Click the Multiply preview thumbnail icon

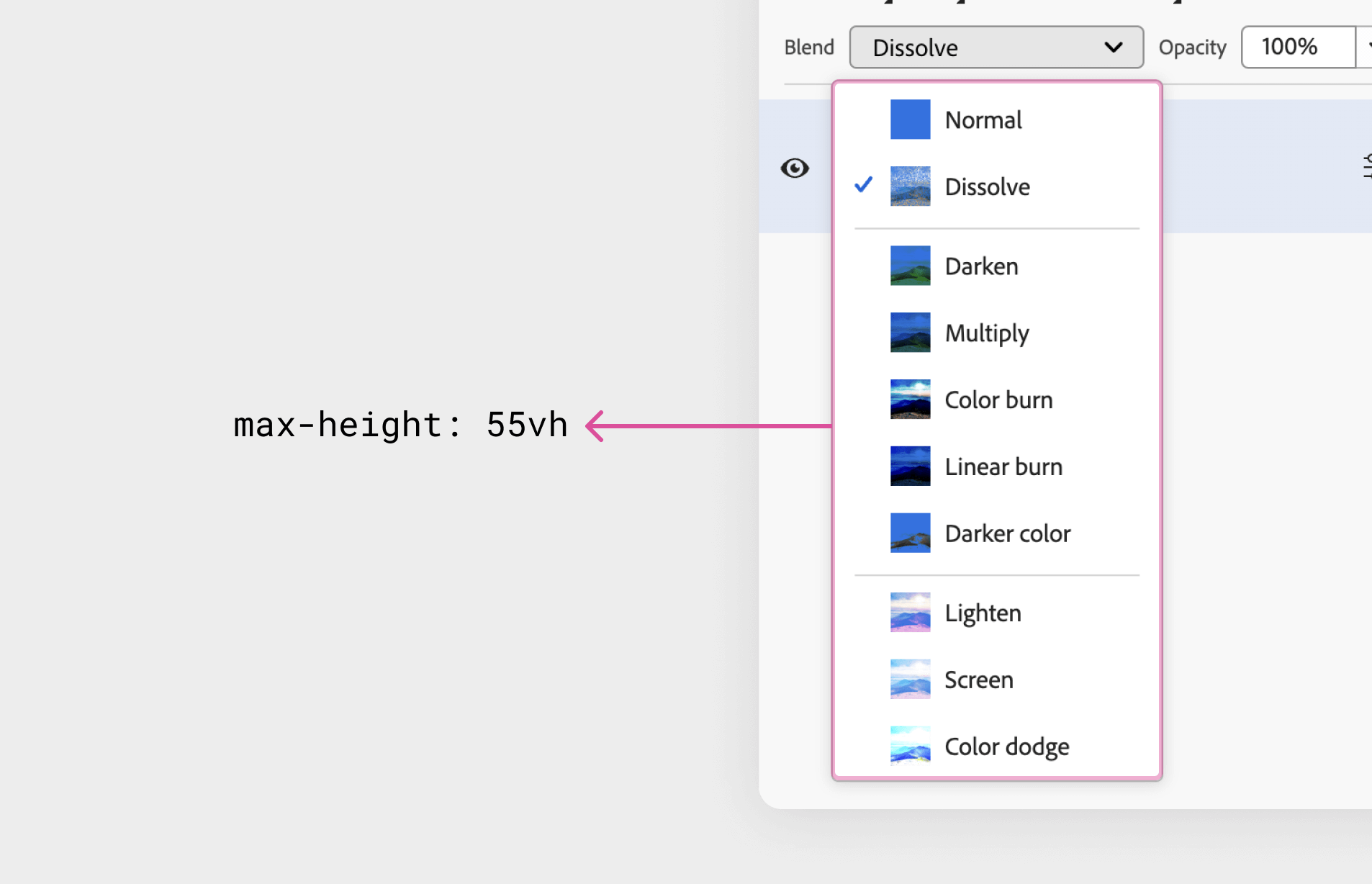910,333
